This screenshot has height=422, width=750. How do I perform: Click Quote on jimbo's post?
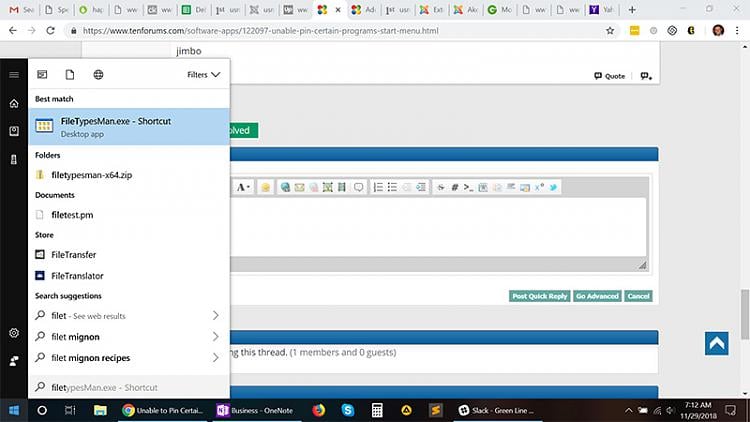point(609,76)
